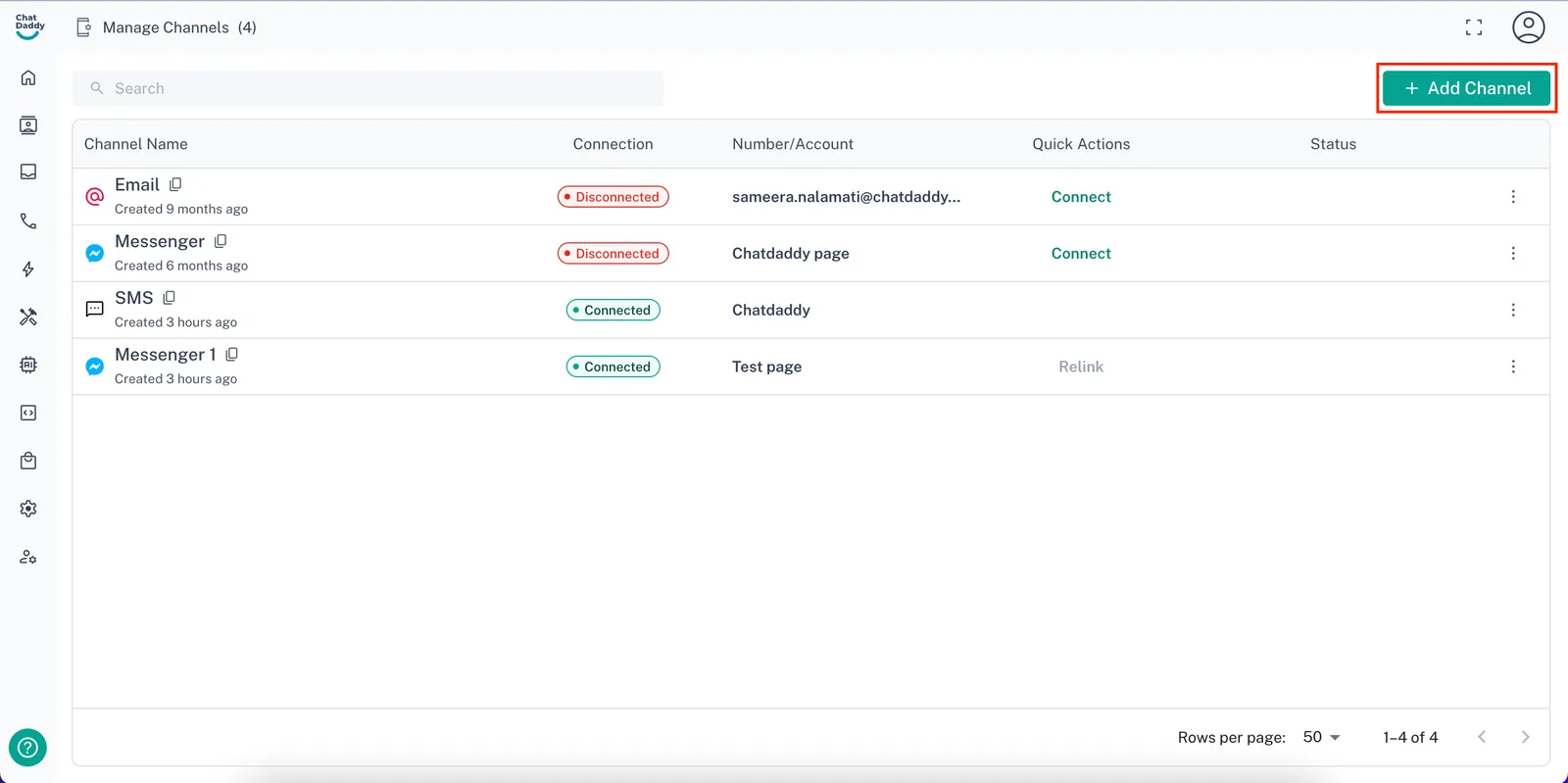
Task: Open more options for Email channel
Action: [x=1512, y=197]
